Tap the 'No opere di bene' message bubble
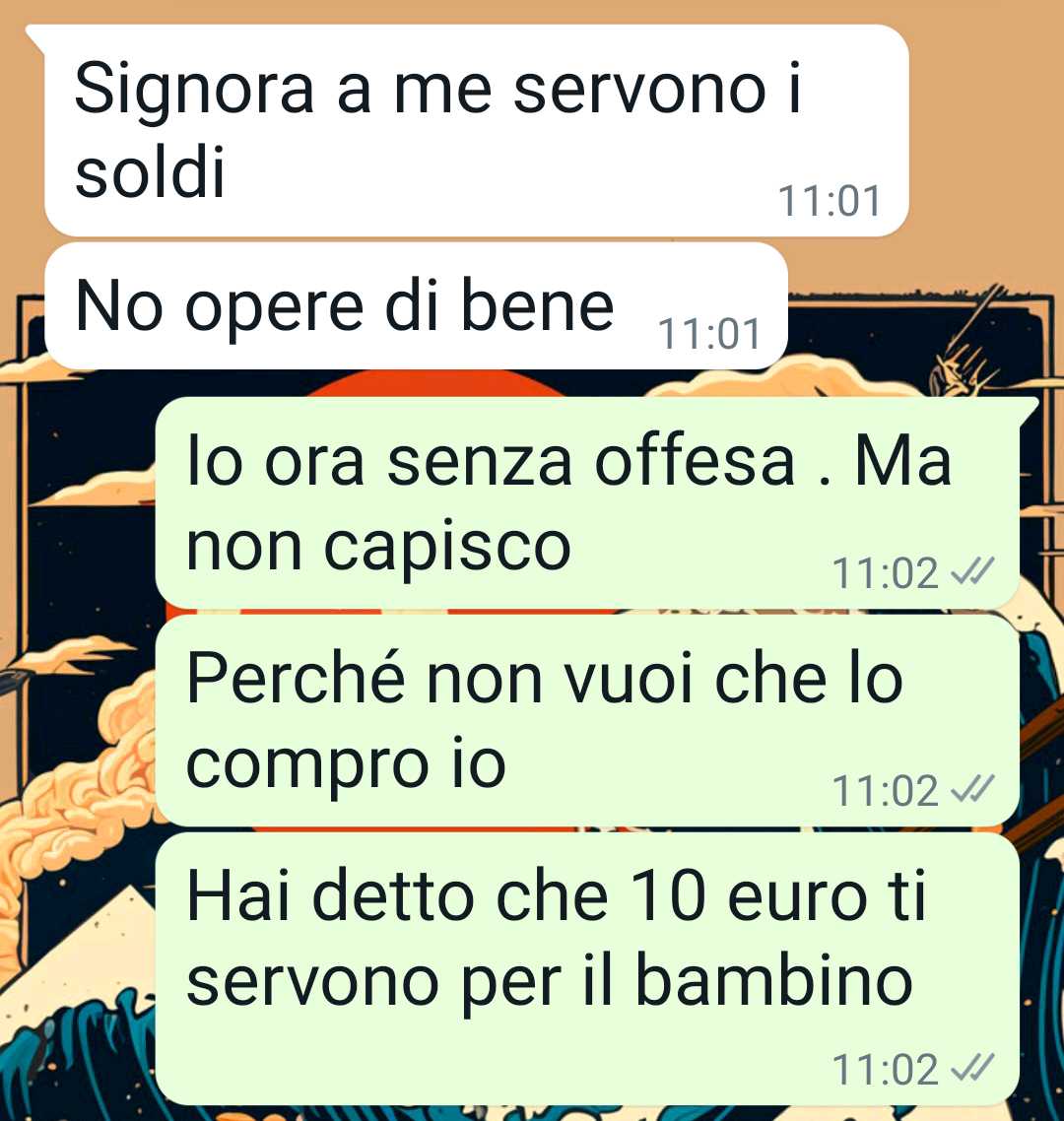 (x=416, y=306)
